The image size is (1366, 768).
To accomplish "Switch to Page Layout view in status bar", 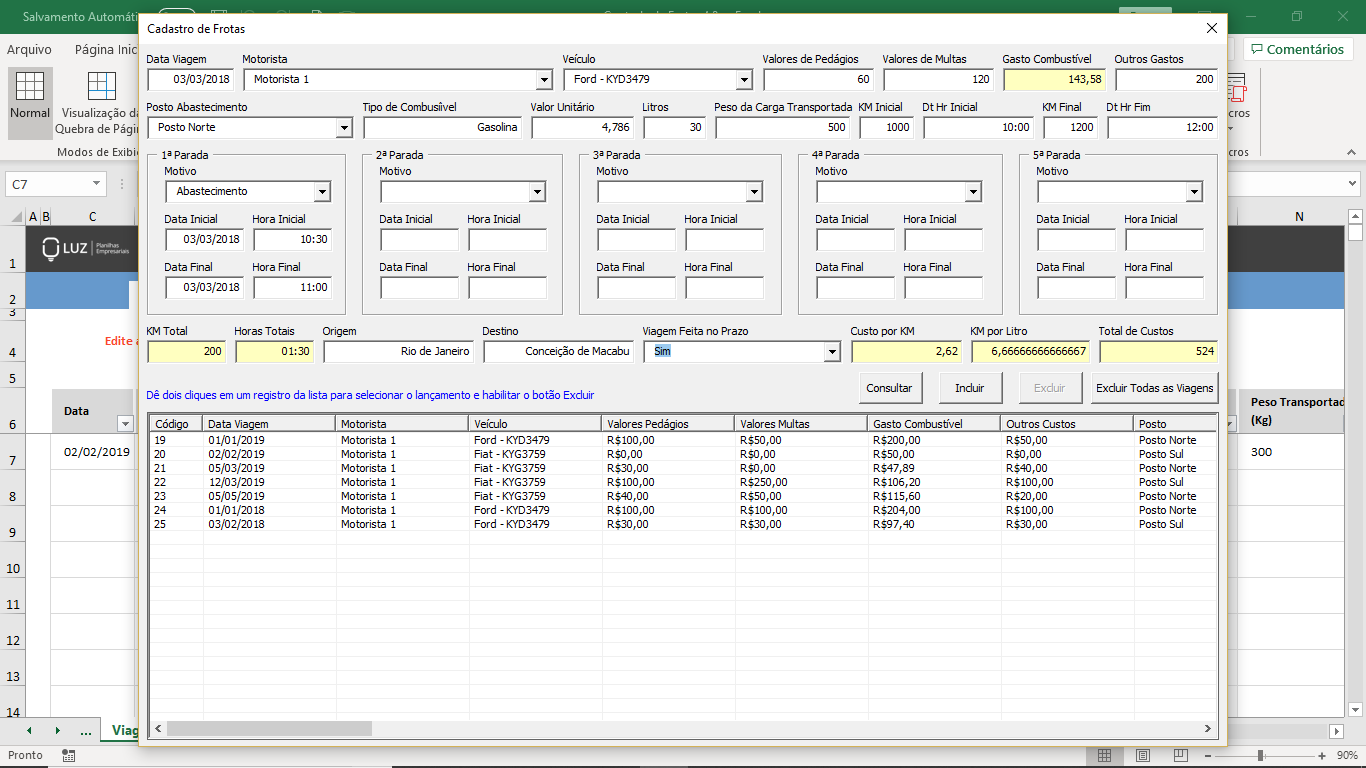I will tap(1142, 755).
